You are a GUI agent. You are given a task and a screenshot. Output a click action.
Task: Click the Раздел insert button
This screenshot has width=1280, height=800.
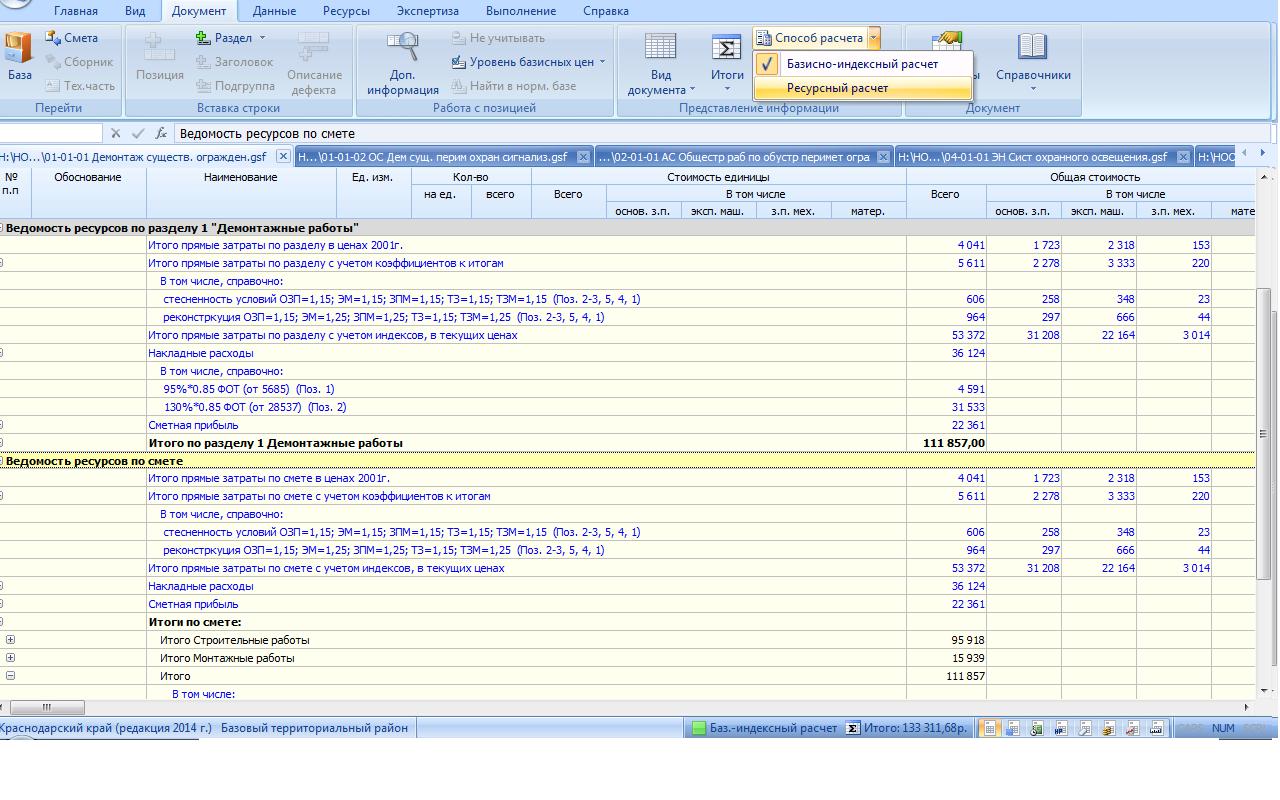[x=232, y=38]
